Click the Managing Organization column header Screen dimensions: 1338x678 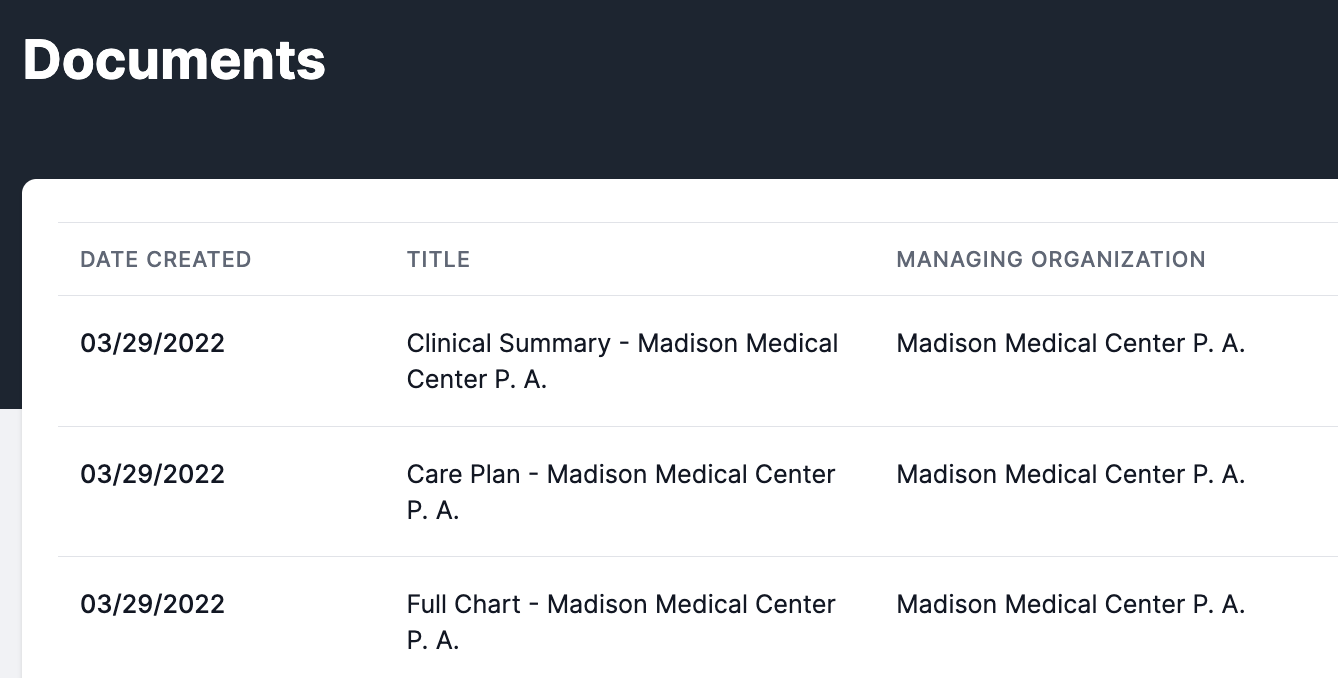[1050, 260]
